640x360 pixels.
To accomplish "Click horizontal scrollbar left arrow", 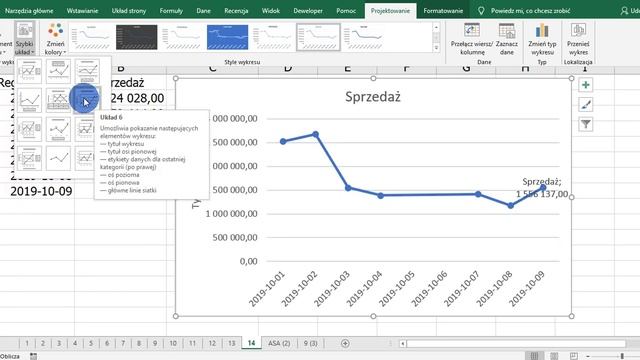I will point(402,344).
